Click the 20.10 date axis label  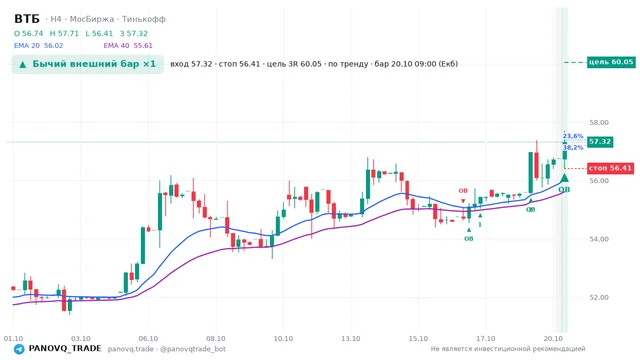point(553,339)
